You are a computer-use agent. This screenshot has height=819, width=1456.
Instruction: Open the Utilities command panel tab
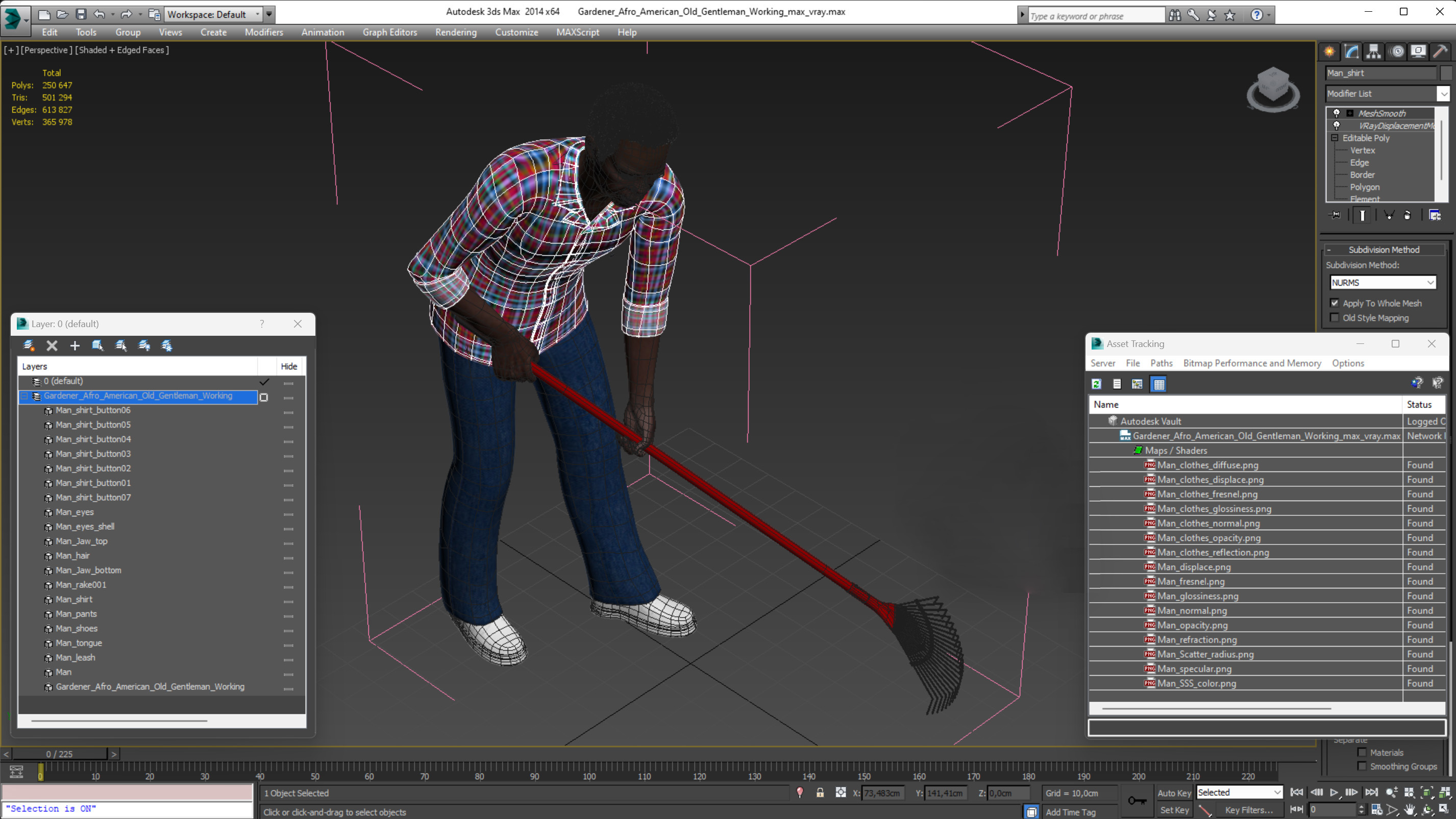point(1440,52)
